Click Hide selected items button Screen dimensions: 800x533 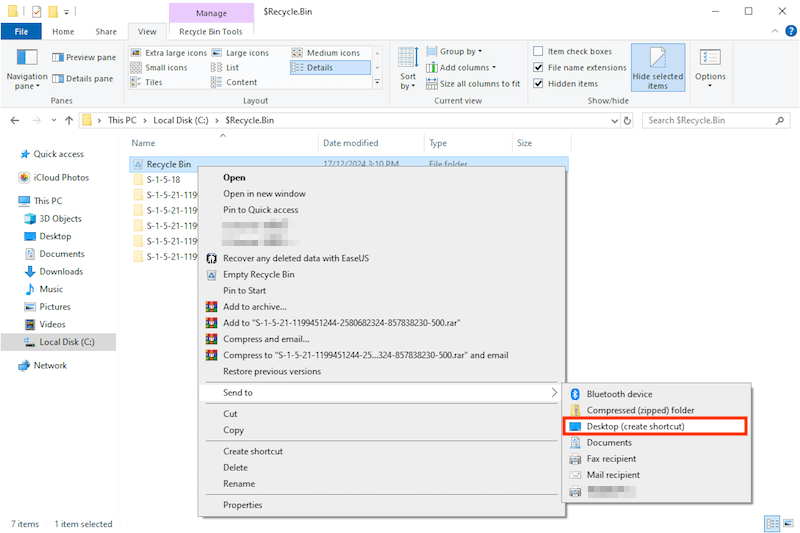(658, 68)
